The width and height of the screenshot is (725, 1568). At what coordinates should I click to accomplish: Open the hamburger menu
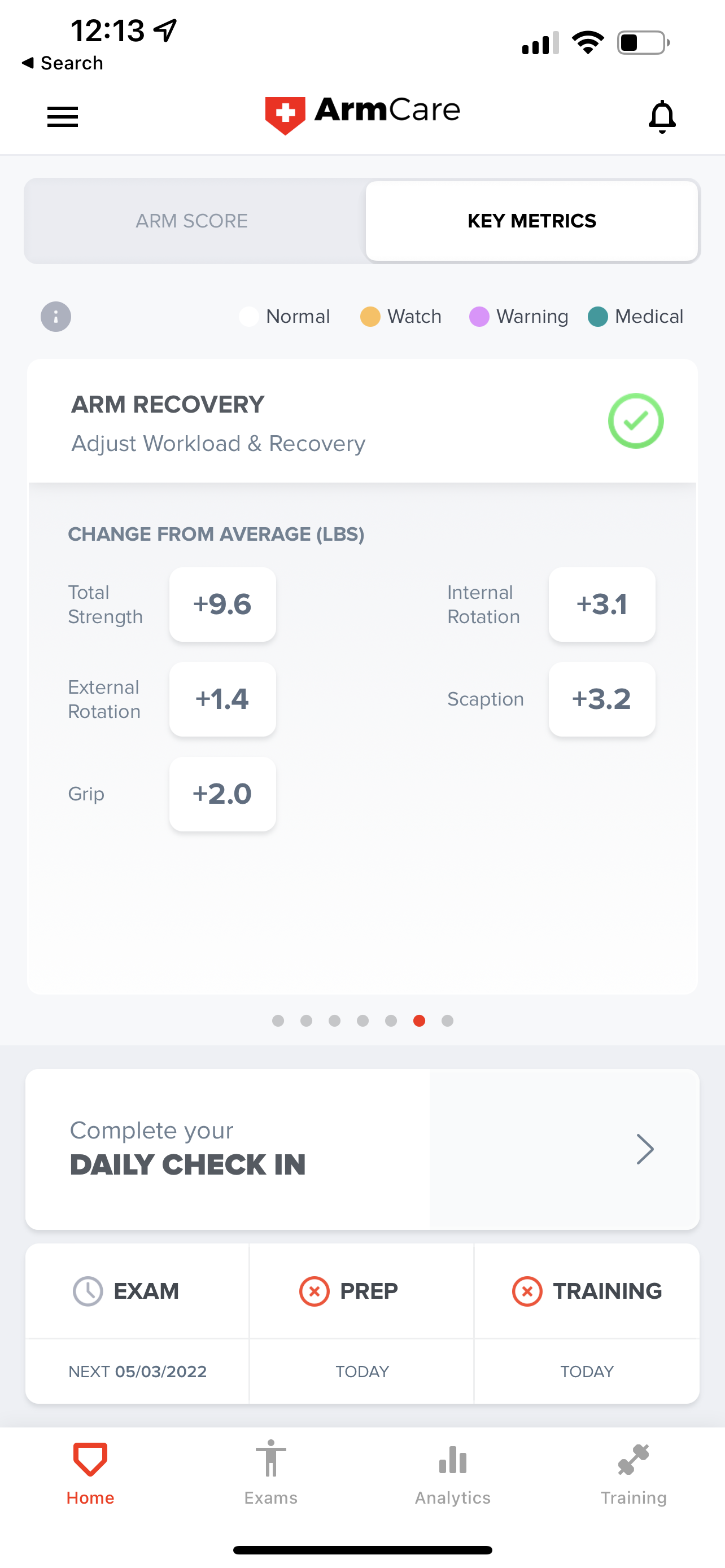[63, 116]
